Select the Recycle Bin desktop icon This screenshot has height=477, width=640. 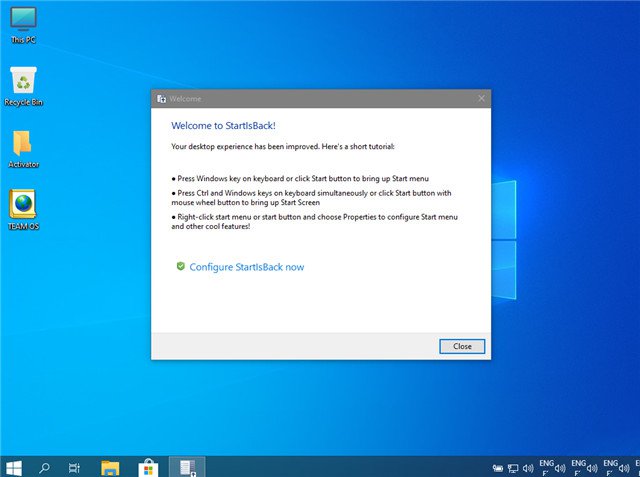click(x=23, y=87)
